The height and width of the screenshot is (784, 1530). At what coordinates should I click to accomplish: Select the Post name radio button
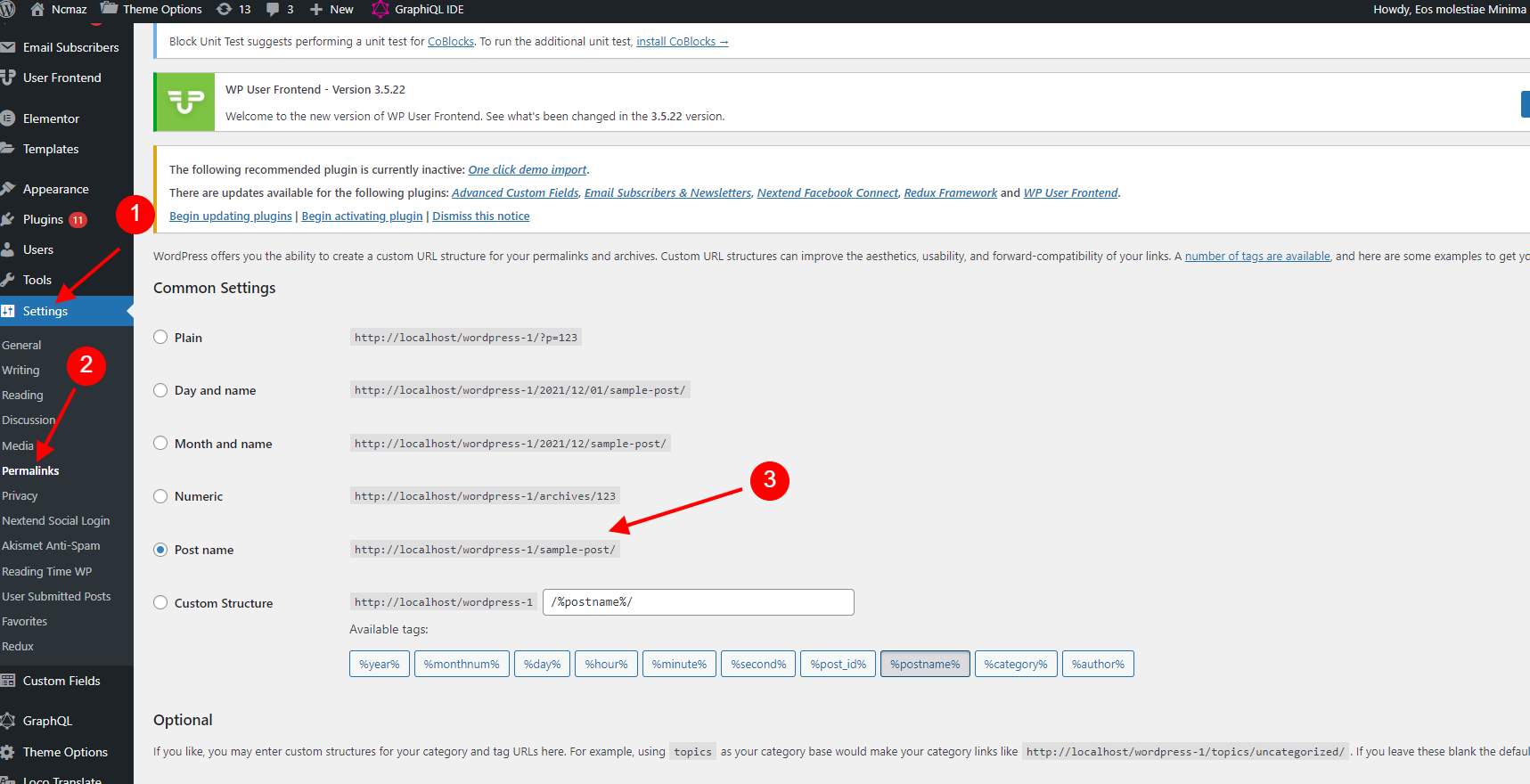[160, 550]
